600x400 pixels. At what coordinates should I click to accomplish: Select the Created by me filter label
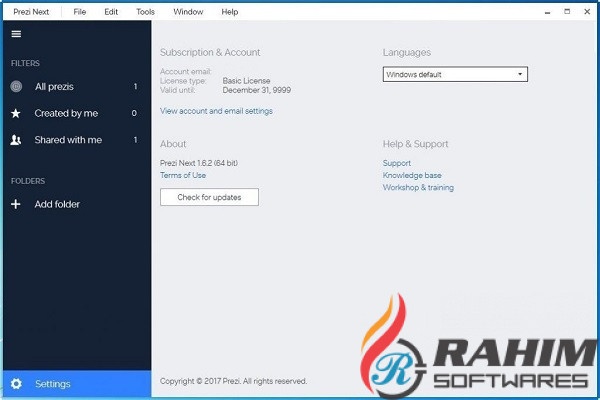66,113
